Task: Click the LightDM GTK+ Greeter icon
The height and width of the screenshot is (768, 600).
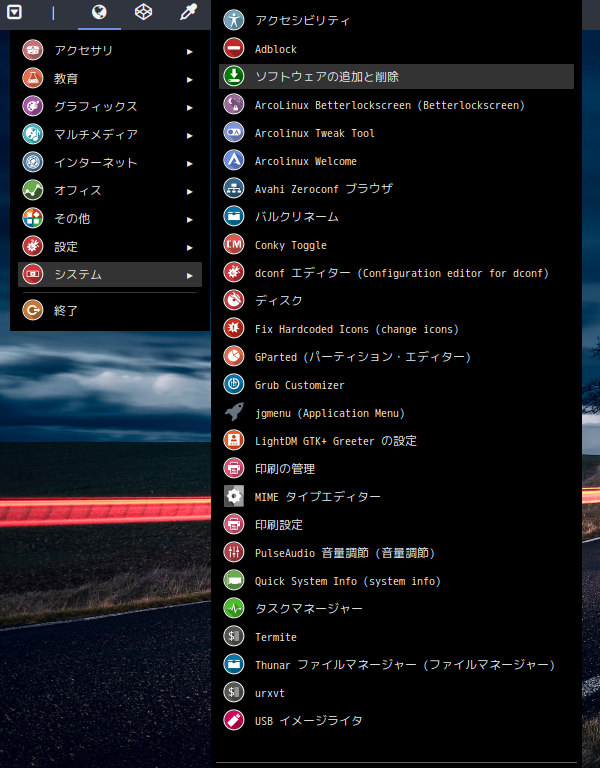Action: (234, 440)
